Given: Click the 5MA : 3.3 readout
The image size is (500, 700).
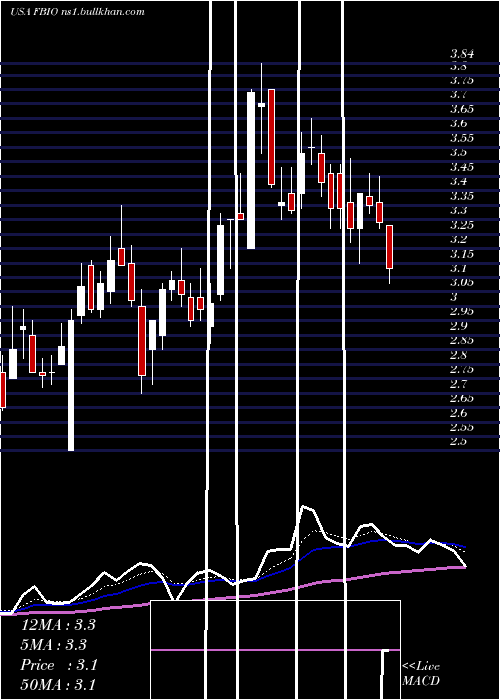Looking at the screenshot, I should coord(54,645).
